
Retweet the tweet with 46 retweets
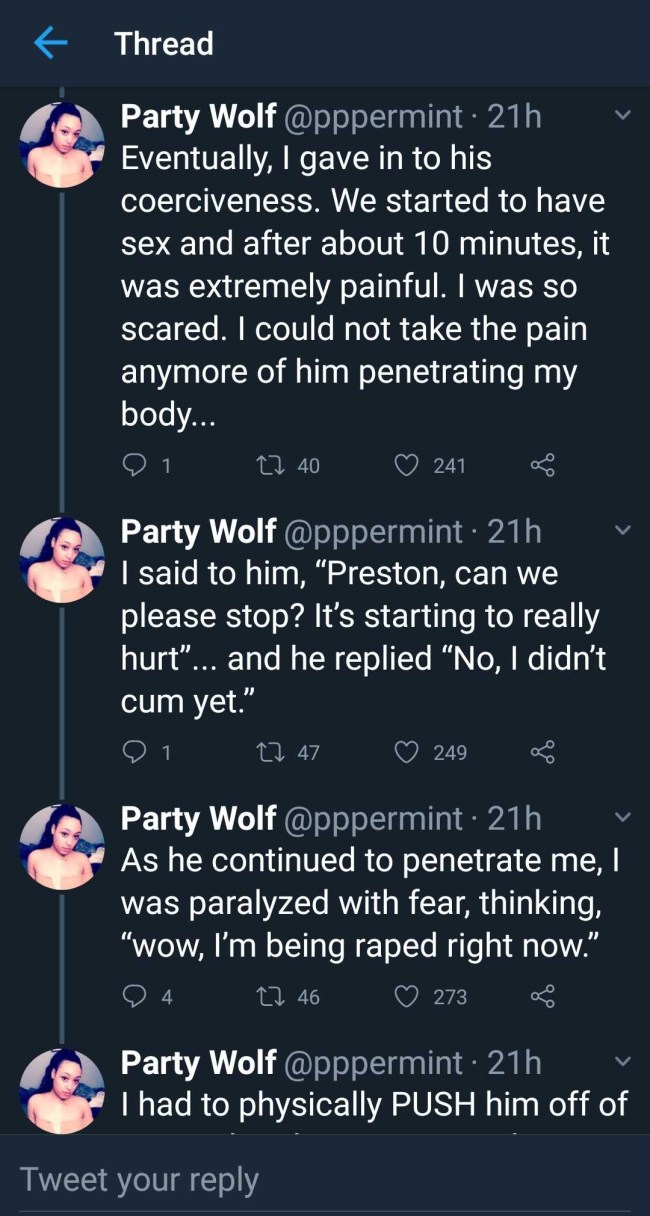270,997
